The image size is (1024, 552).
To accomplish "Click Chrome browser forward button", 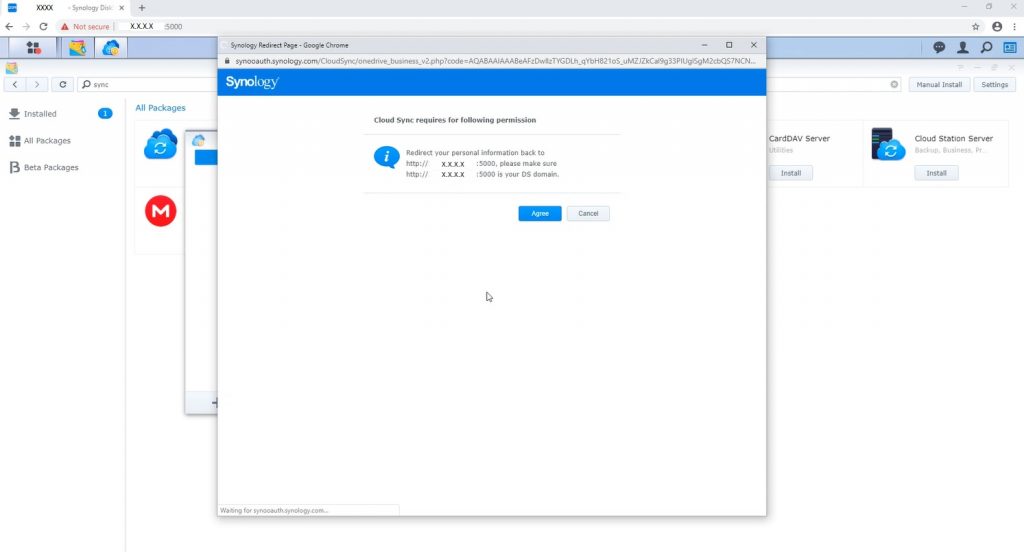I will point(26,27).
